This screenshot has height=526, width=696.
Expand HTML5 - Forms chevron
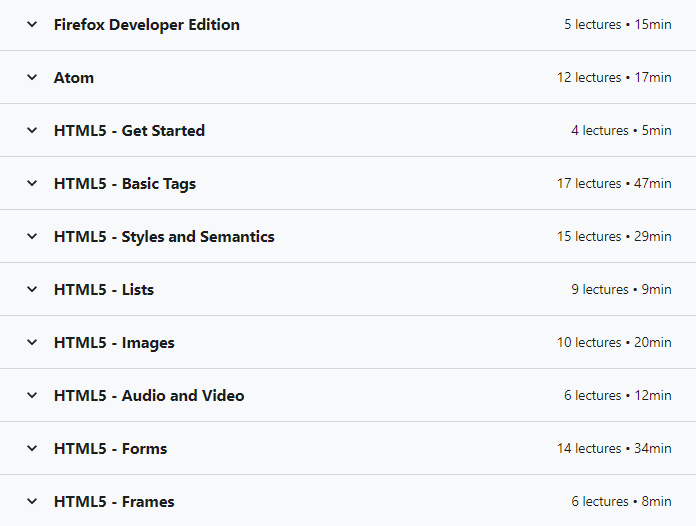pyautogui.click(x=32, y=448)
